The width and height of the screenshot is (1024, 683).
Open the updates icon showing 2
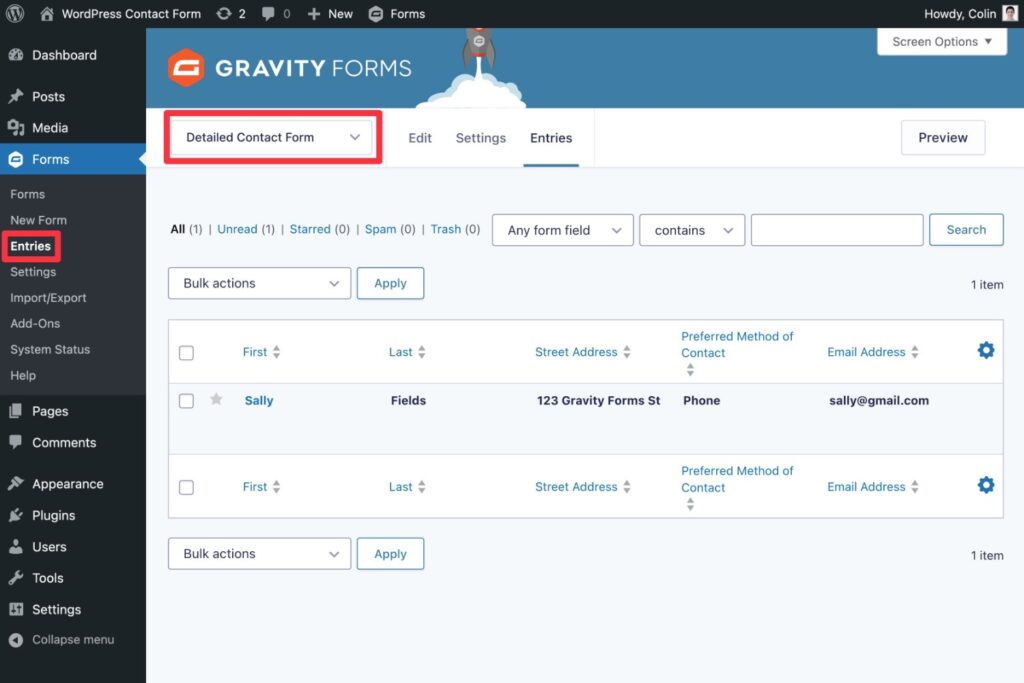[224, 14]
